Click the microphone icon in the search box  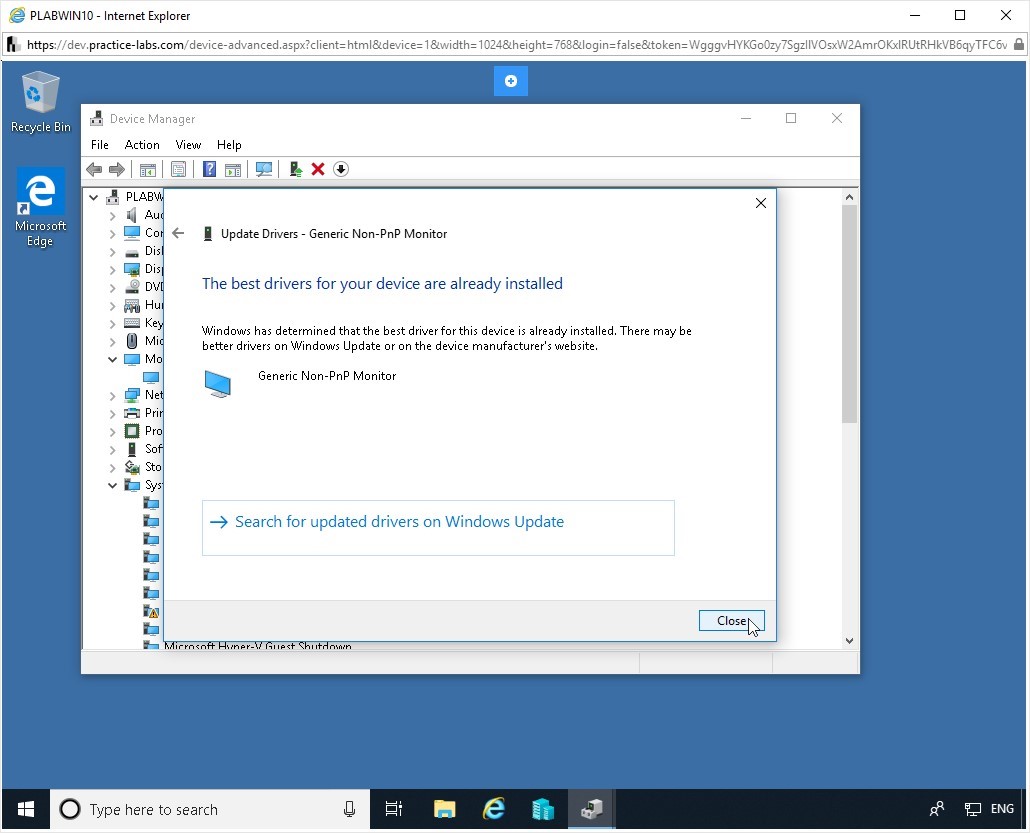coord(349,809)
